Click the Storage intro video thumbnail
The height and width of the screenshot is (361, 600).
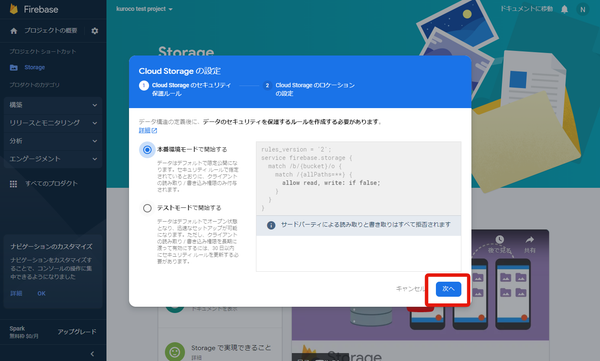[420, 285]
